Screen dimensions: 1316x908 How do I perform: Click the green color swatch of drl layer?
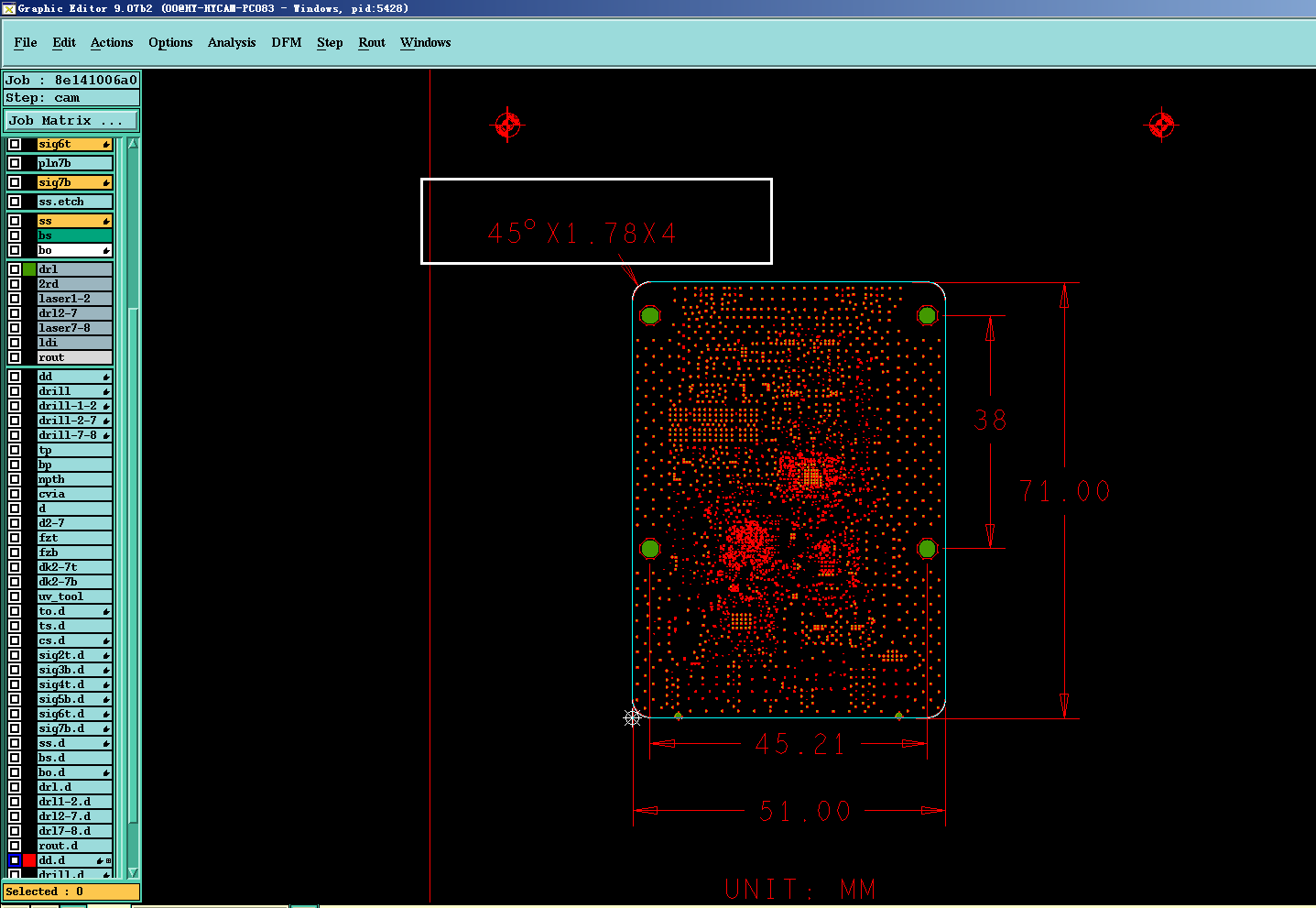(x=29, y=269)
